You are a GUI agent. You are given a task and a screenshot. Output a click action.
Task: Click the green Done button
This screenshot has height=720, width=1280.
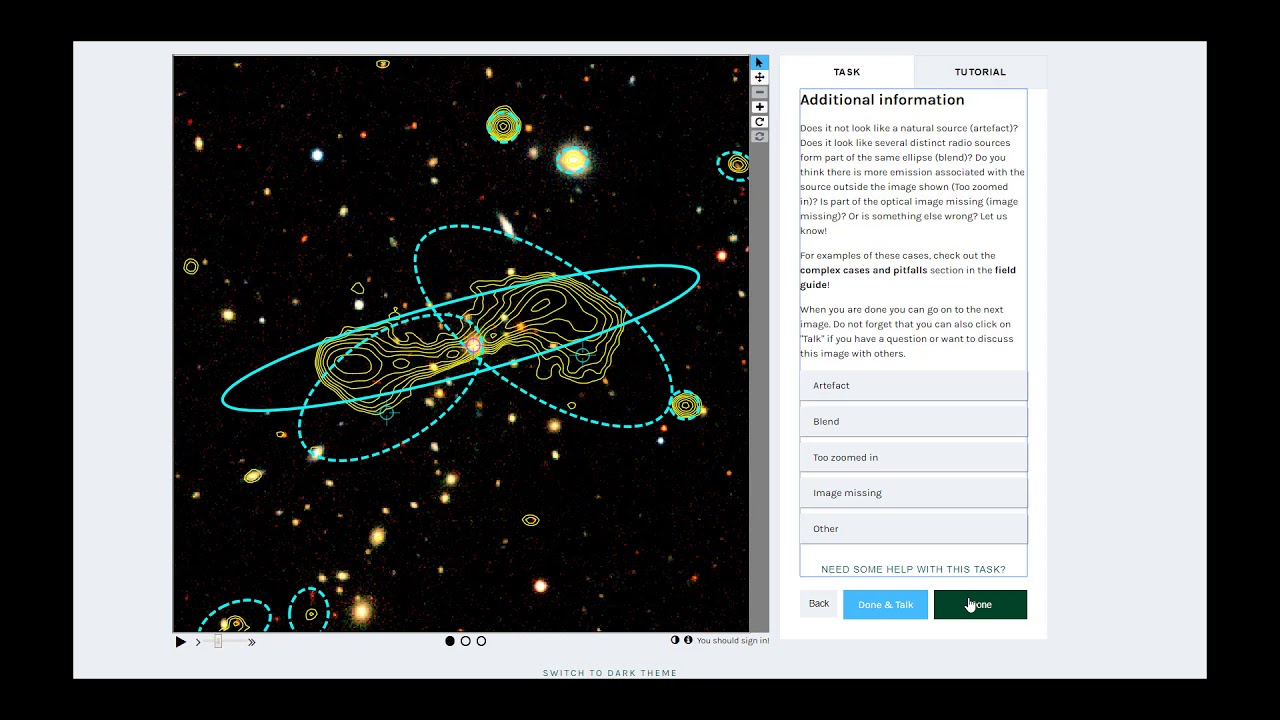(980, 604)
